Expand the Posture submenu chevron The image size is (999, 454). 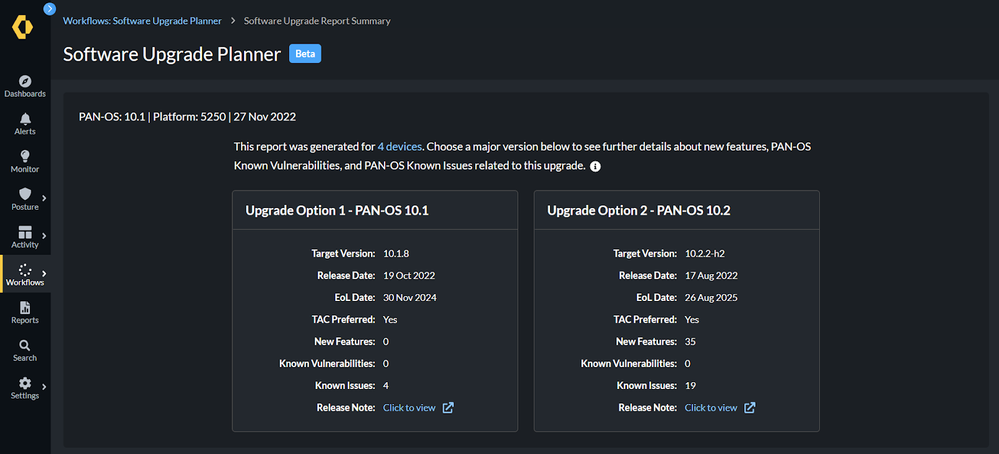tap(44, 198)
